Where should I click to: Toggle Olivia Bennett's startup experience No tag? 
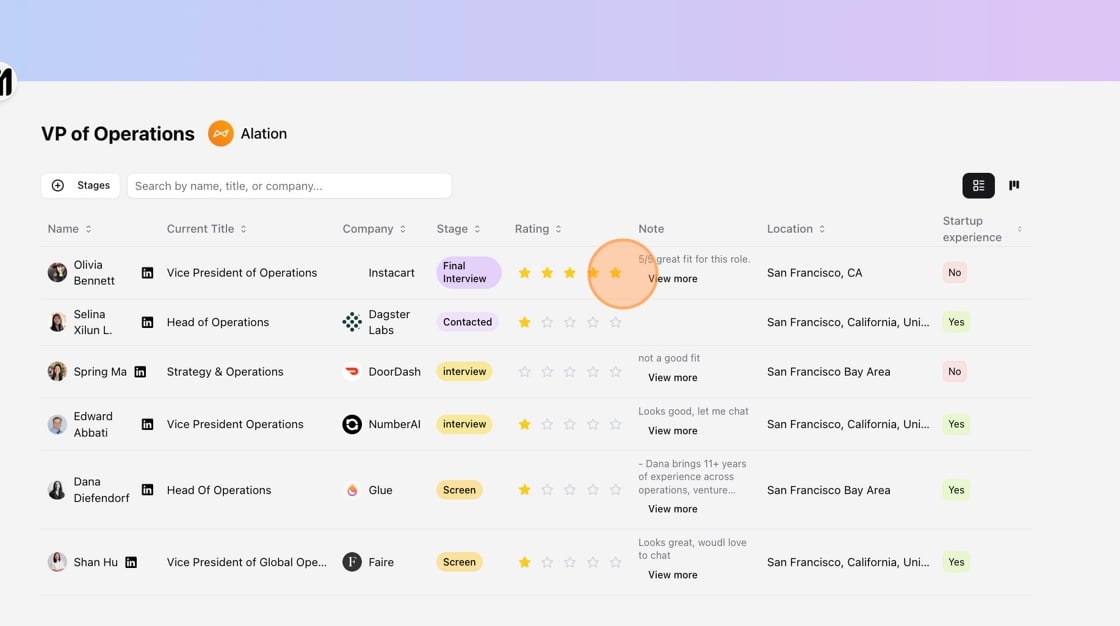coord(954,273)
